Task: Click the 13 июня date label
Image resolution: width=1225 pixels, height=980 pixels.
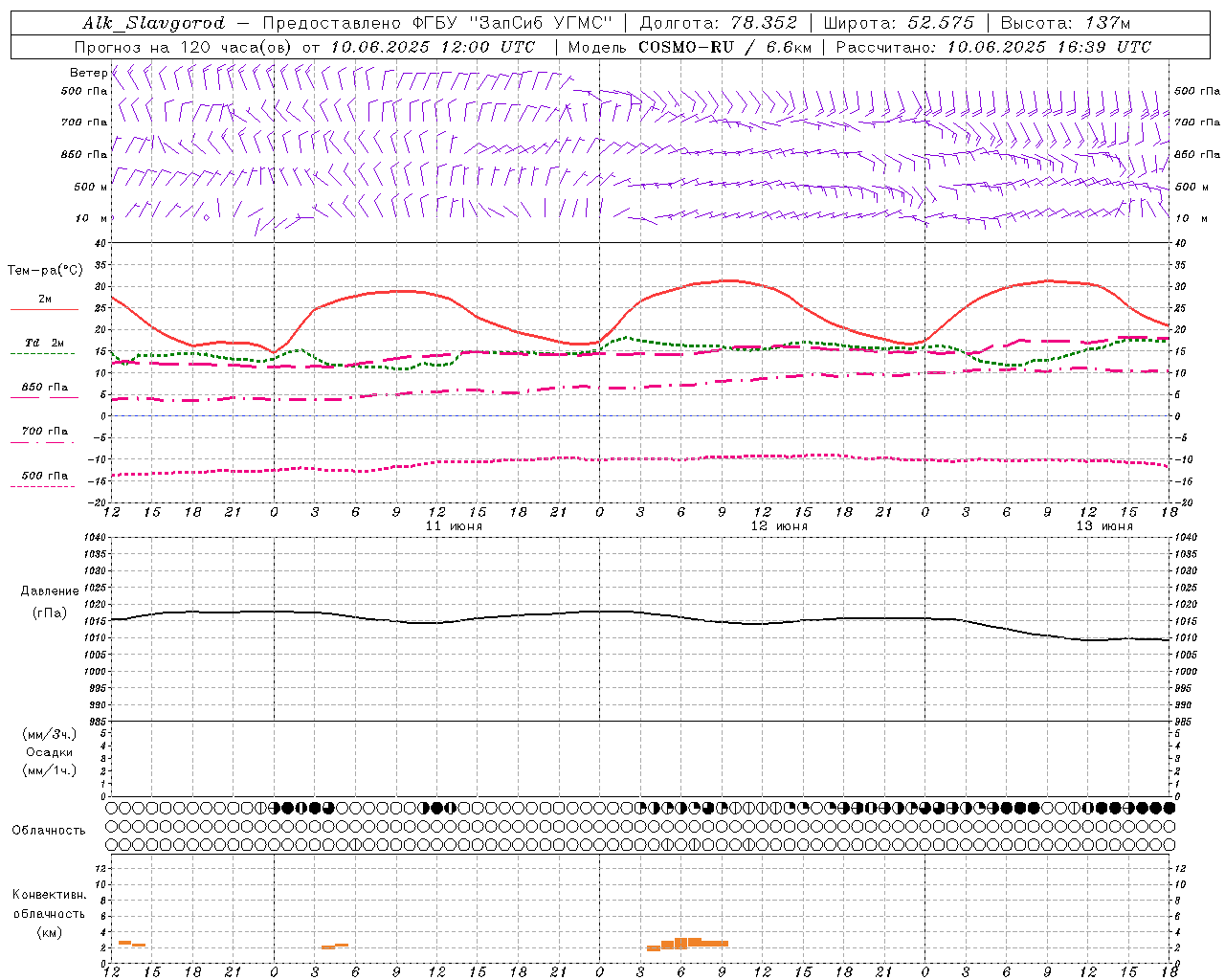Action: (1104, 526)
